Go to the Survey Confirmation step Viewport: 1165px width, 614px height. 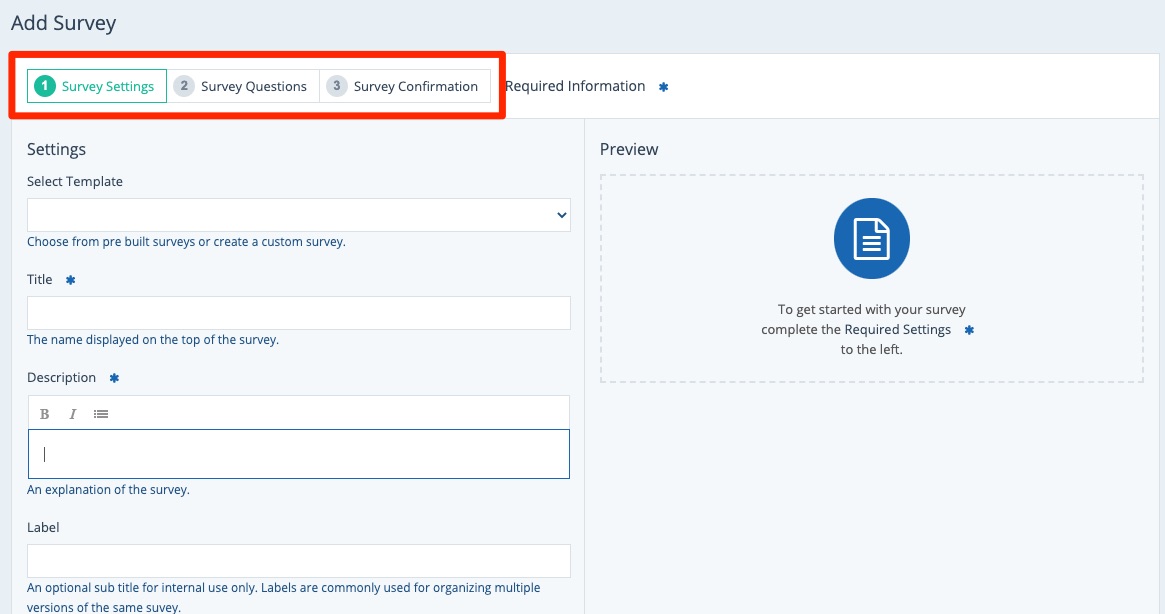(405, 86)
